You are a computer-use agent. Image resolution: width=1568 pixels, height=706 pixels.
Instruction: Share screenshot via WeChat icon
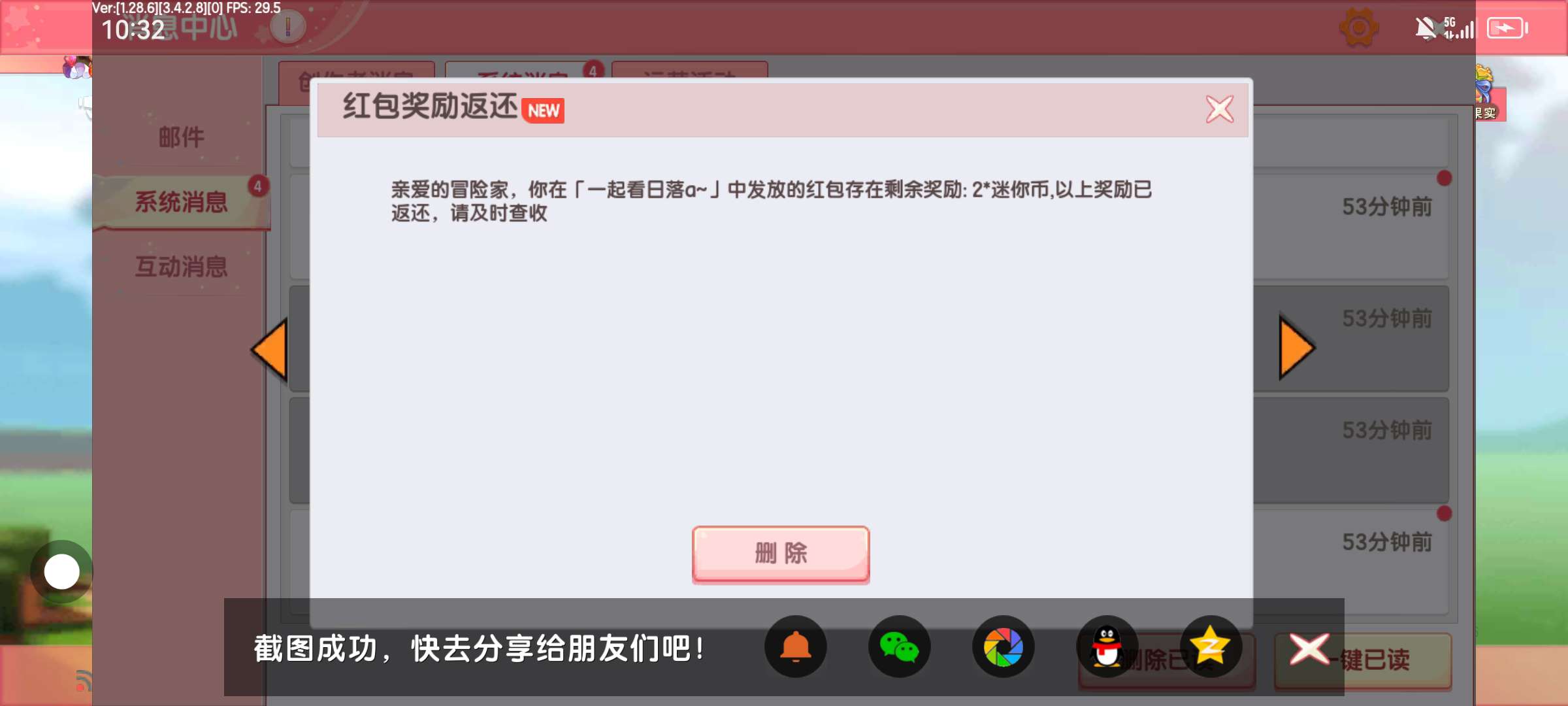click(x=899, y=647)
